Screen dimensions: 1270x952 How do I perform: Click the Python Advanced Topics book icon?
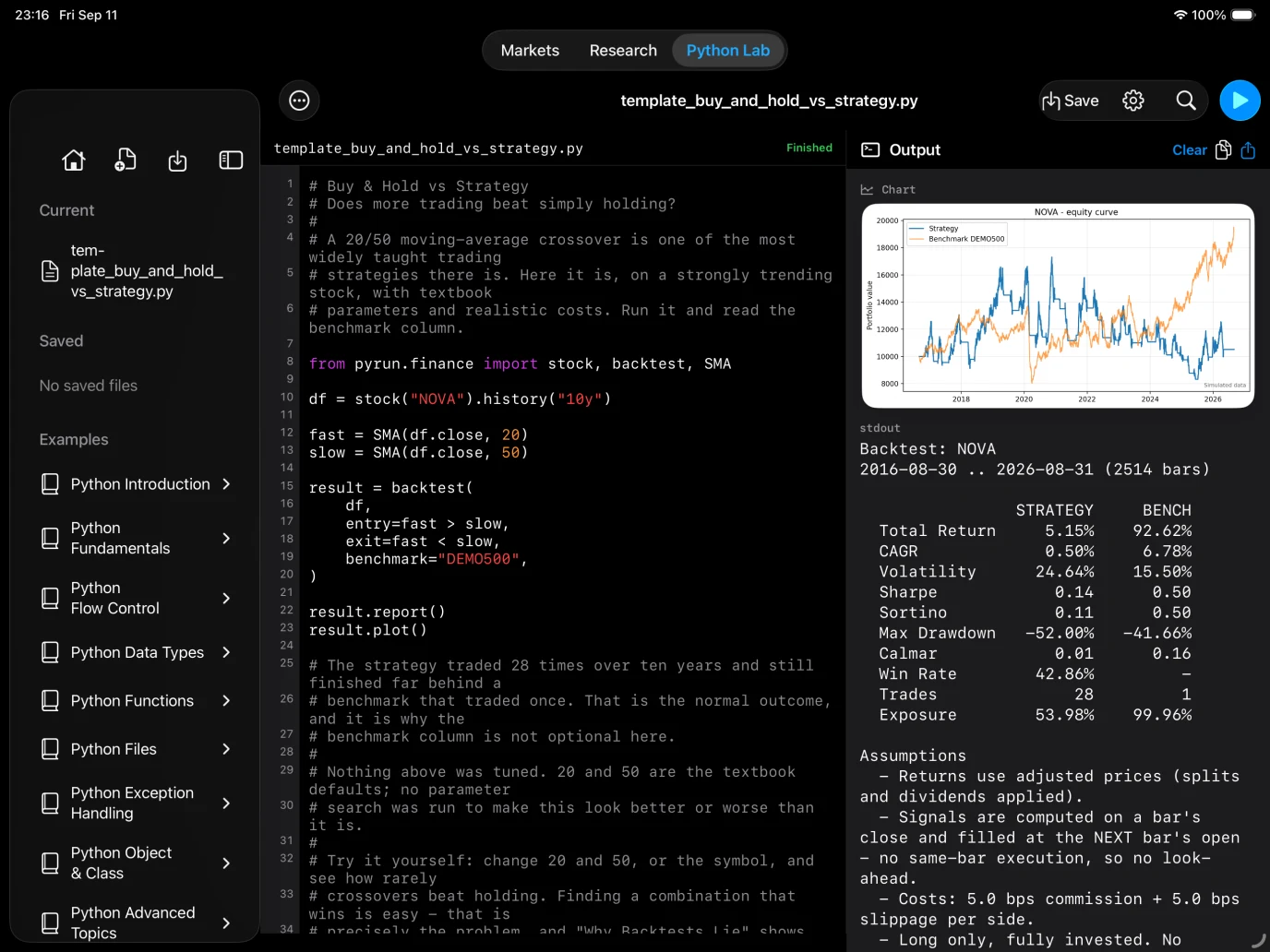51,922
